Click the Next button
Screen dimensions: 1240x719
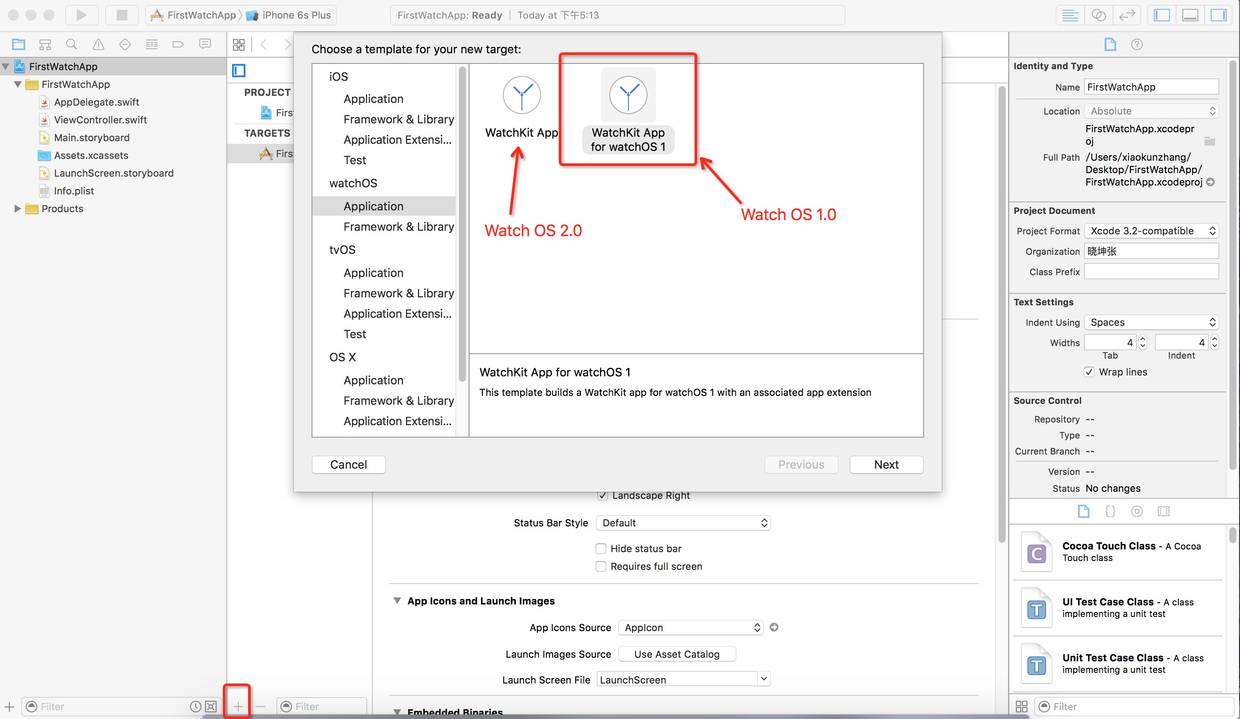pyautogui.click(x=886, y=464)
